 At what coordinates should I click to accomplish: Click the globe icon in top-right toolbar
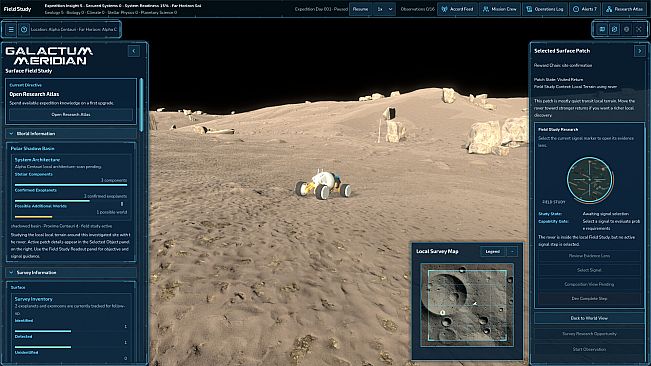click(x=627, y=29)
